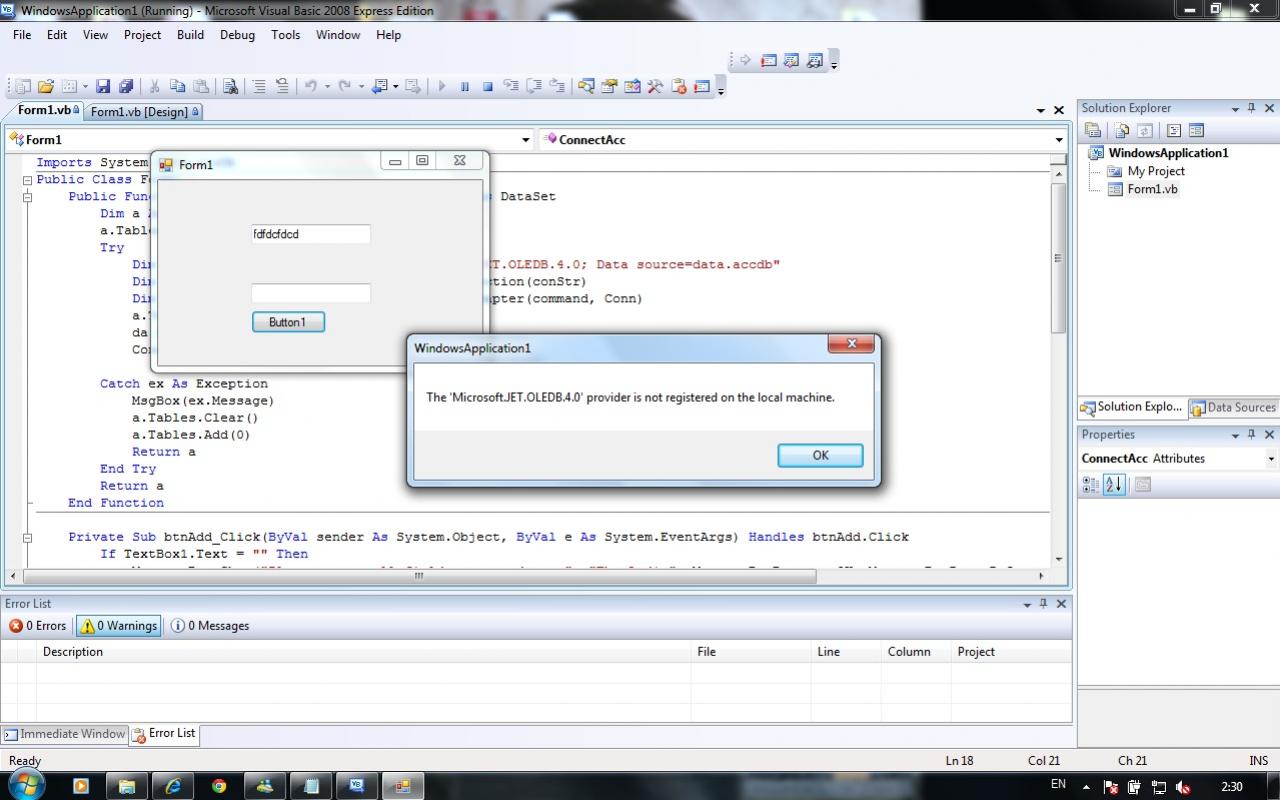Open Chrome from the taskbar
Image resolution: width=1280 pixels, height=800 pixels.
pyautogui.click(x=219, y=786)
